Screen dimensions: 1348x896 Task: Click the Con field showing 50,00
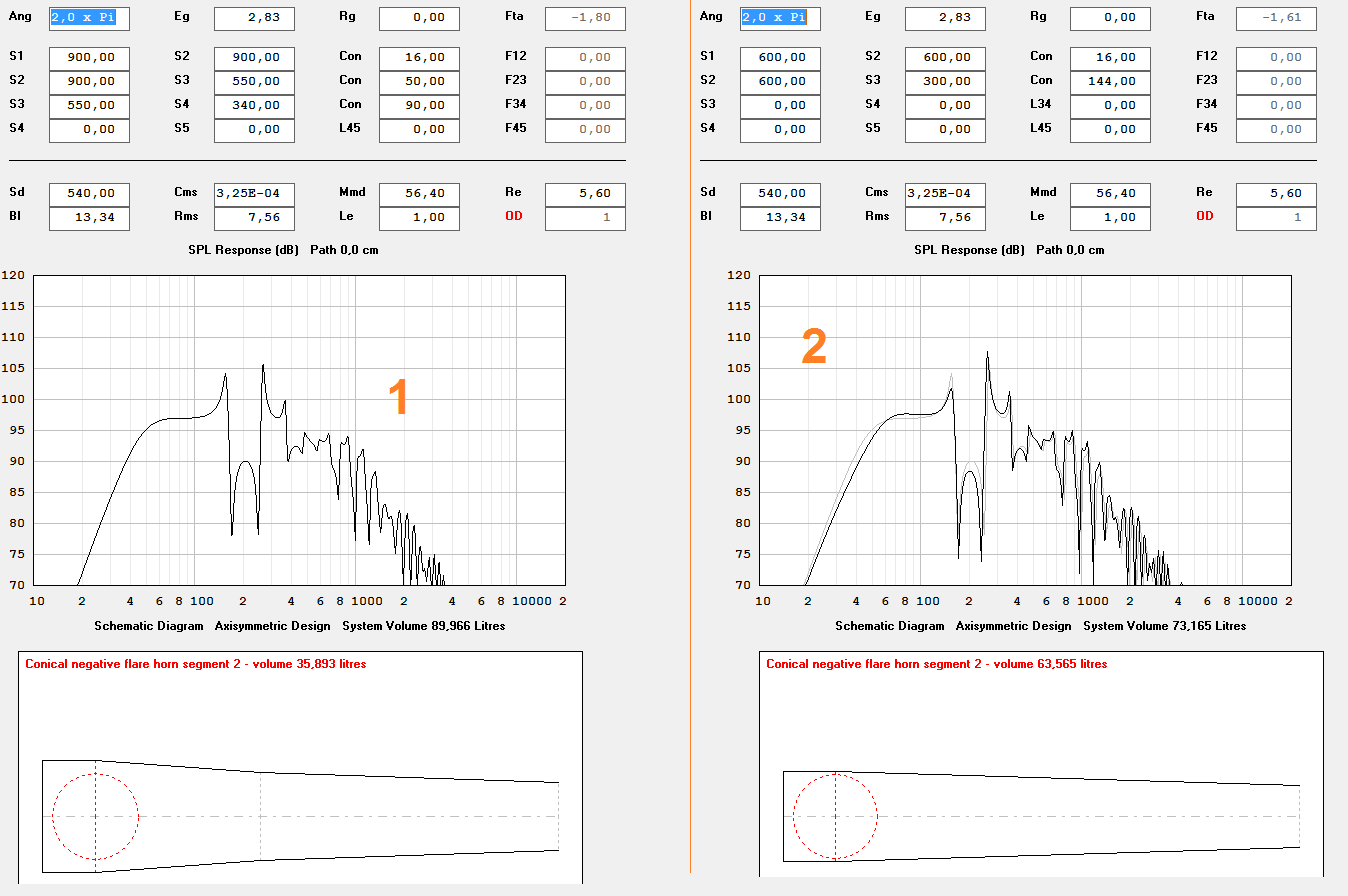tap(419, 82)
